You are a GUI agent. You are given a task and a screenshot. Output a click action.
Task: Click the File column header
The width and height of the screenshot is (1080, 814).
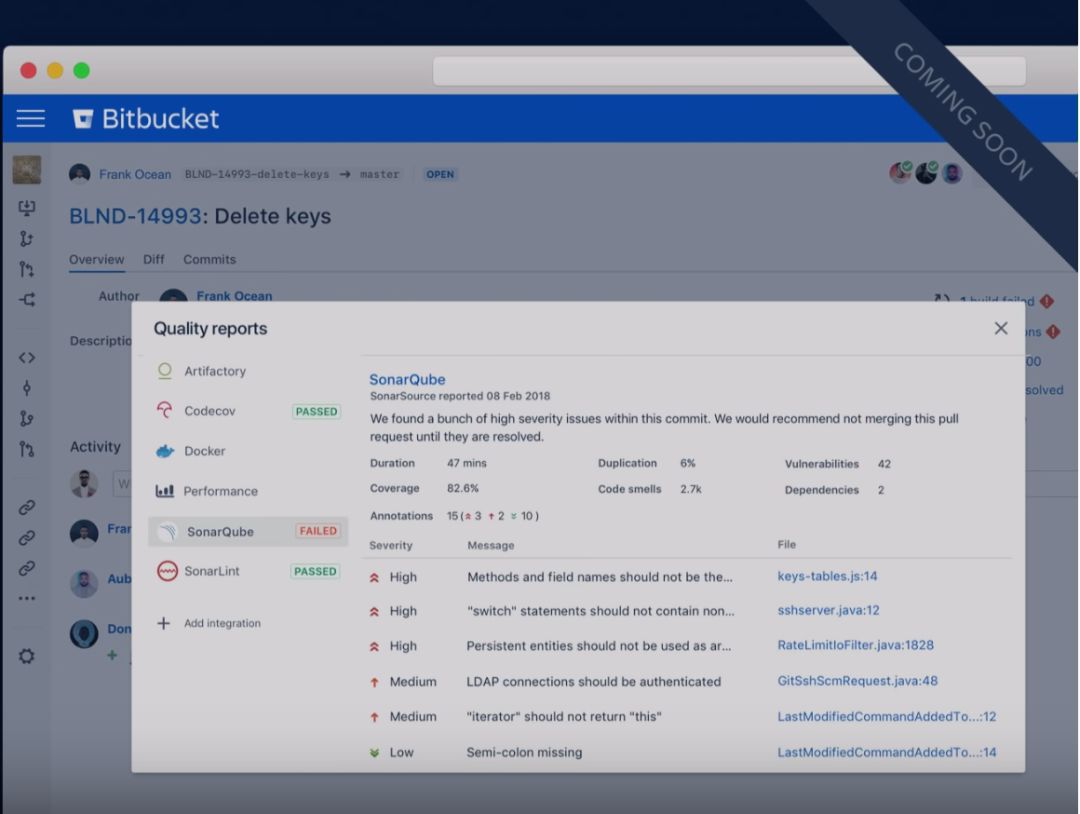pos(787,545)
